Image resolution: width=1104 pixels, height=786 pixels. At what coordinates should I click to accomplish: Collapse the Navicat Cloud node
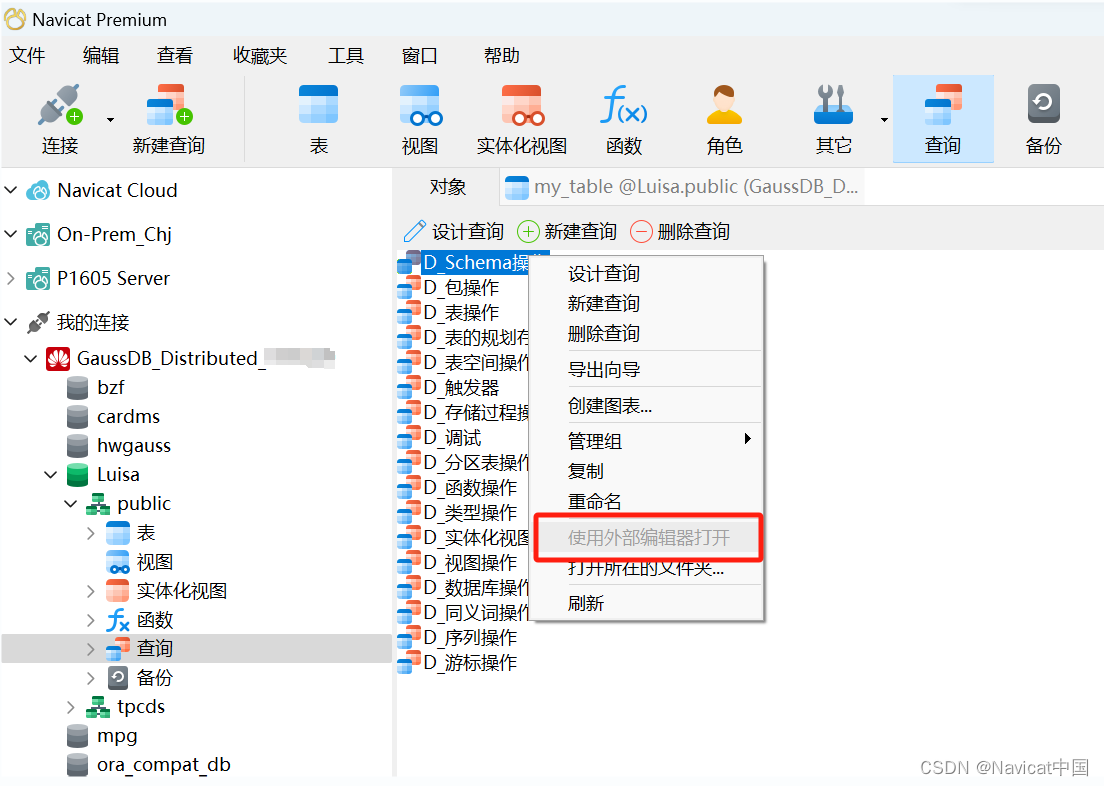(11, 190)
